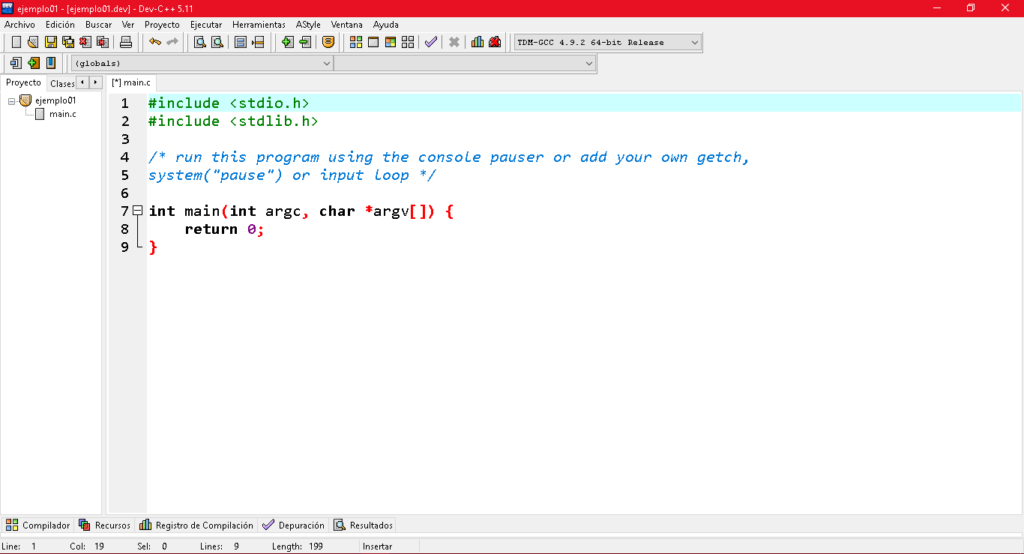Click the gray X Stop Execution icon
The height and width of the screenshot is (554, 1024).
[454, 42]
